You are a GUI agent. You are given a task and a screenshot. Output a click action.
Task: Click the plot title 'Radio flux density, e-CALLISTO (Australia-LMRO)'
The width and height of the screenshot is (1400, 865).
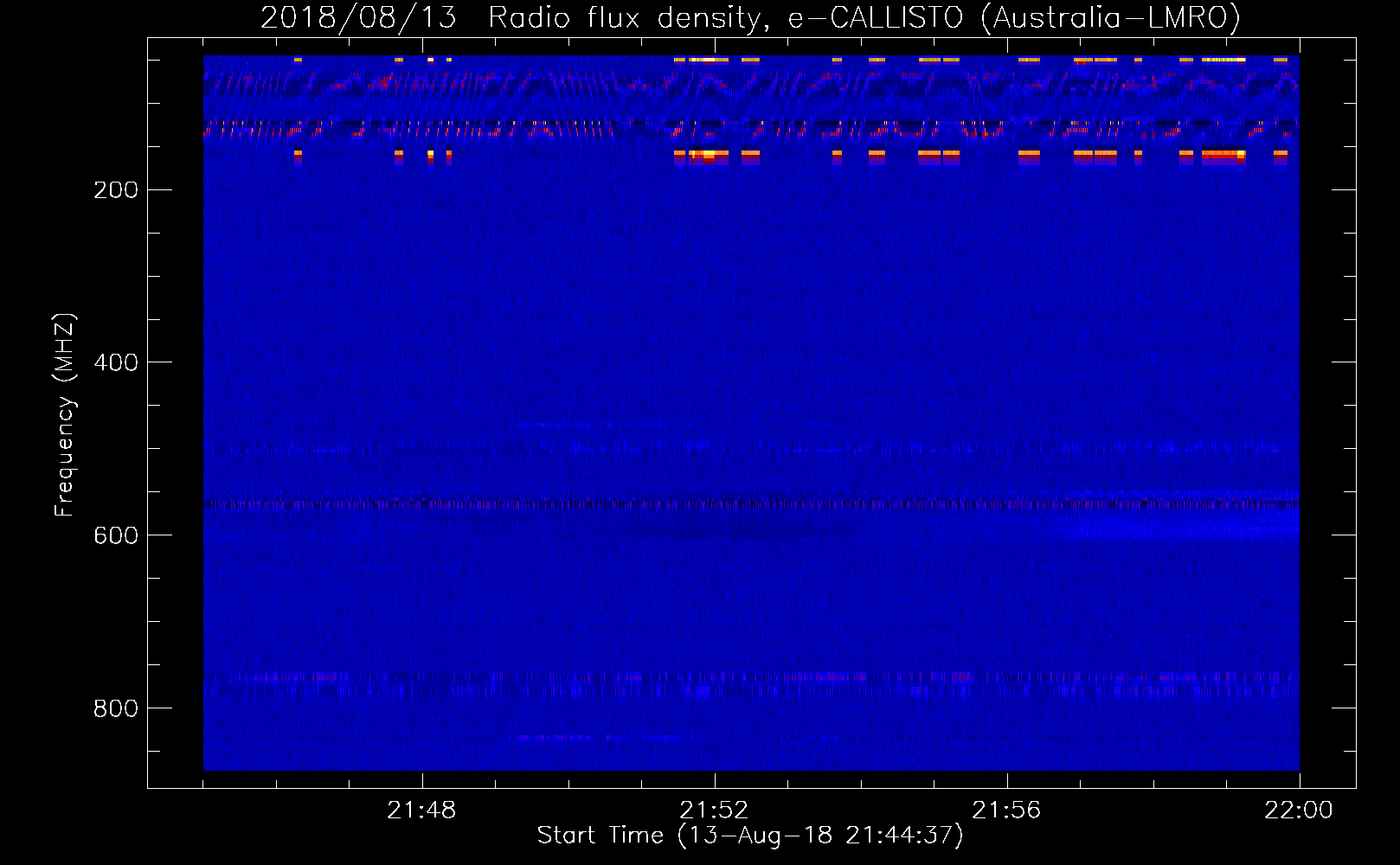(864, 18)
